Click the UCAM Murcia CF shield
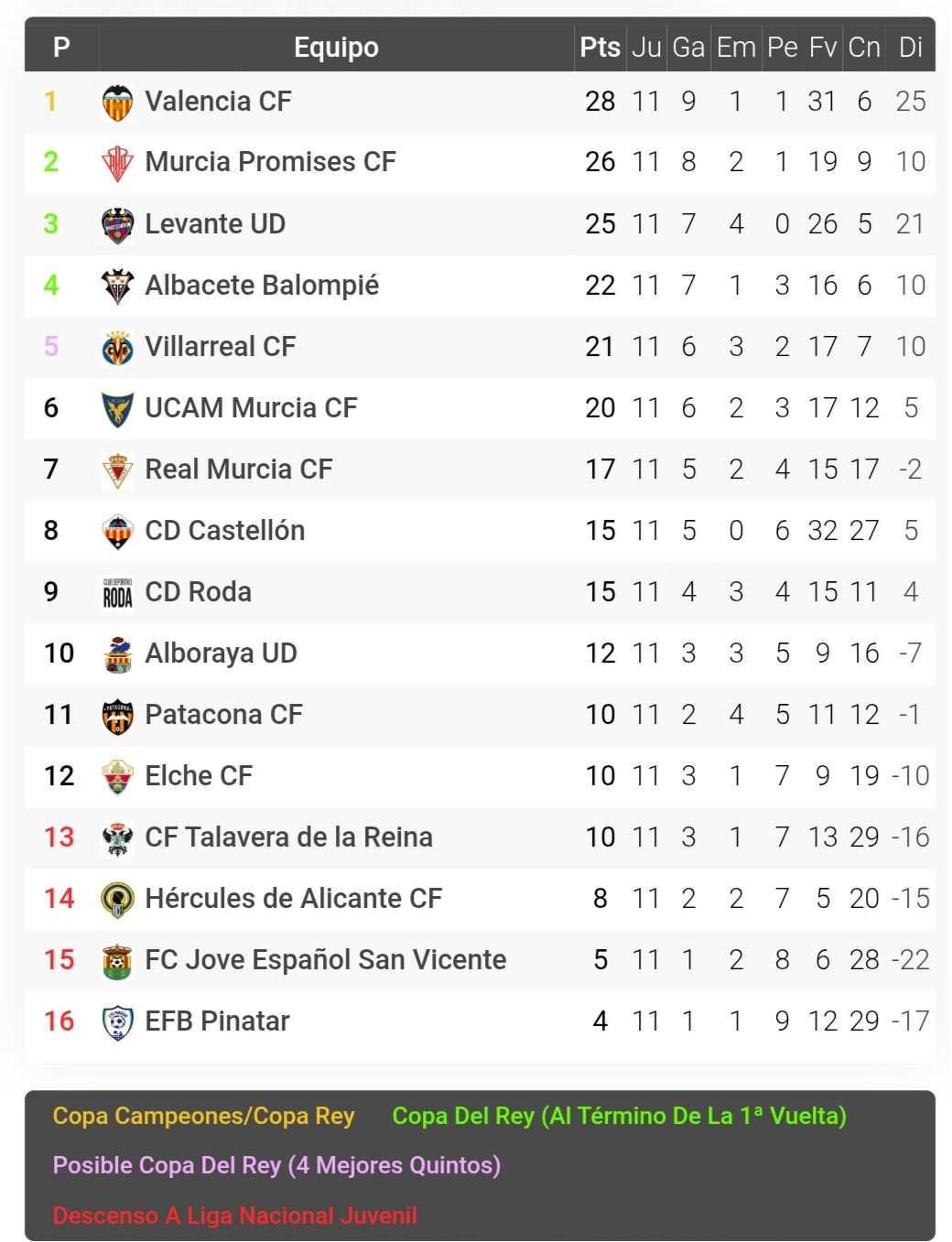Image resolution: width=952 pixels, height=1242 pixels. 117,409
